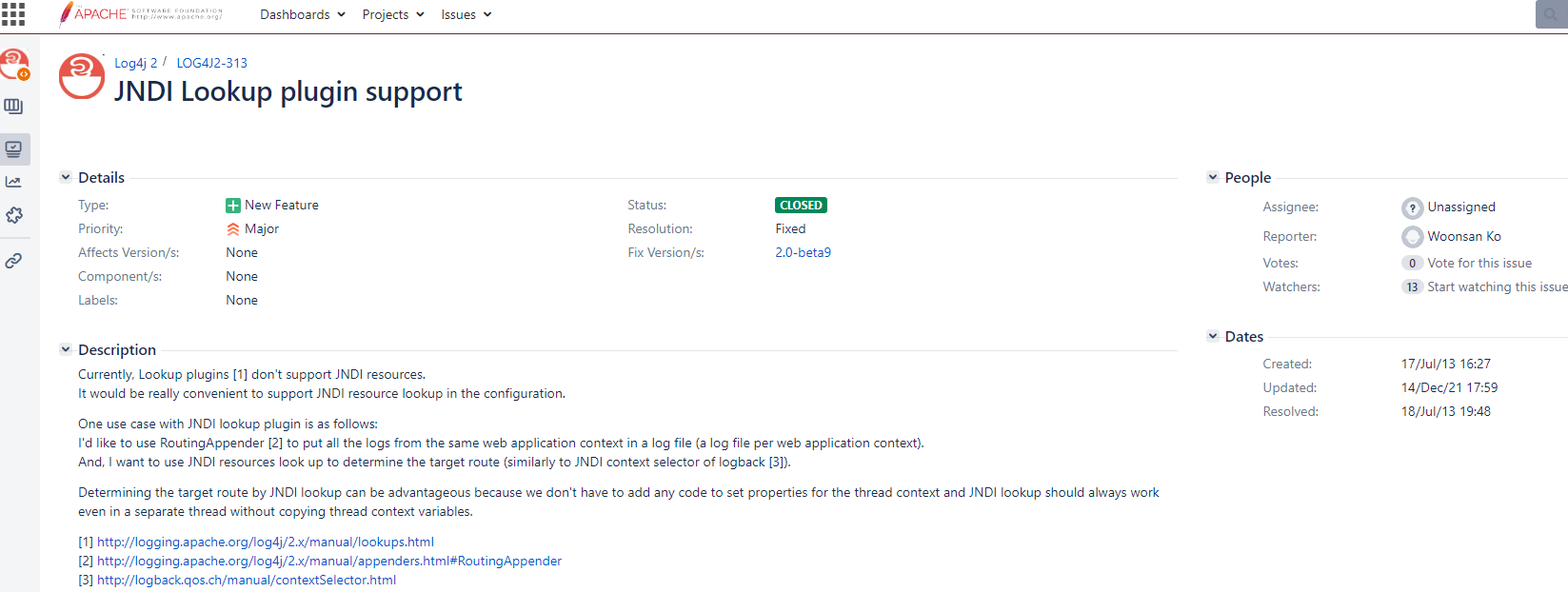This screenshot has width=1568, height=592.
Task: Open the Issues menu
Action: pos(466,14)
